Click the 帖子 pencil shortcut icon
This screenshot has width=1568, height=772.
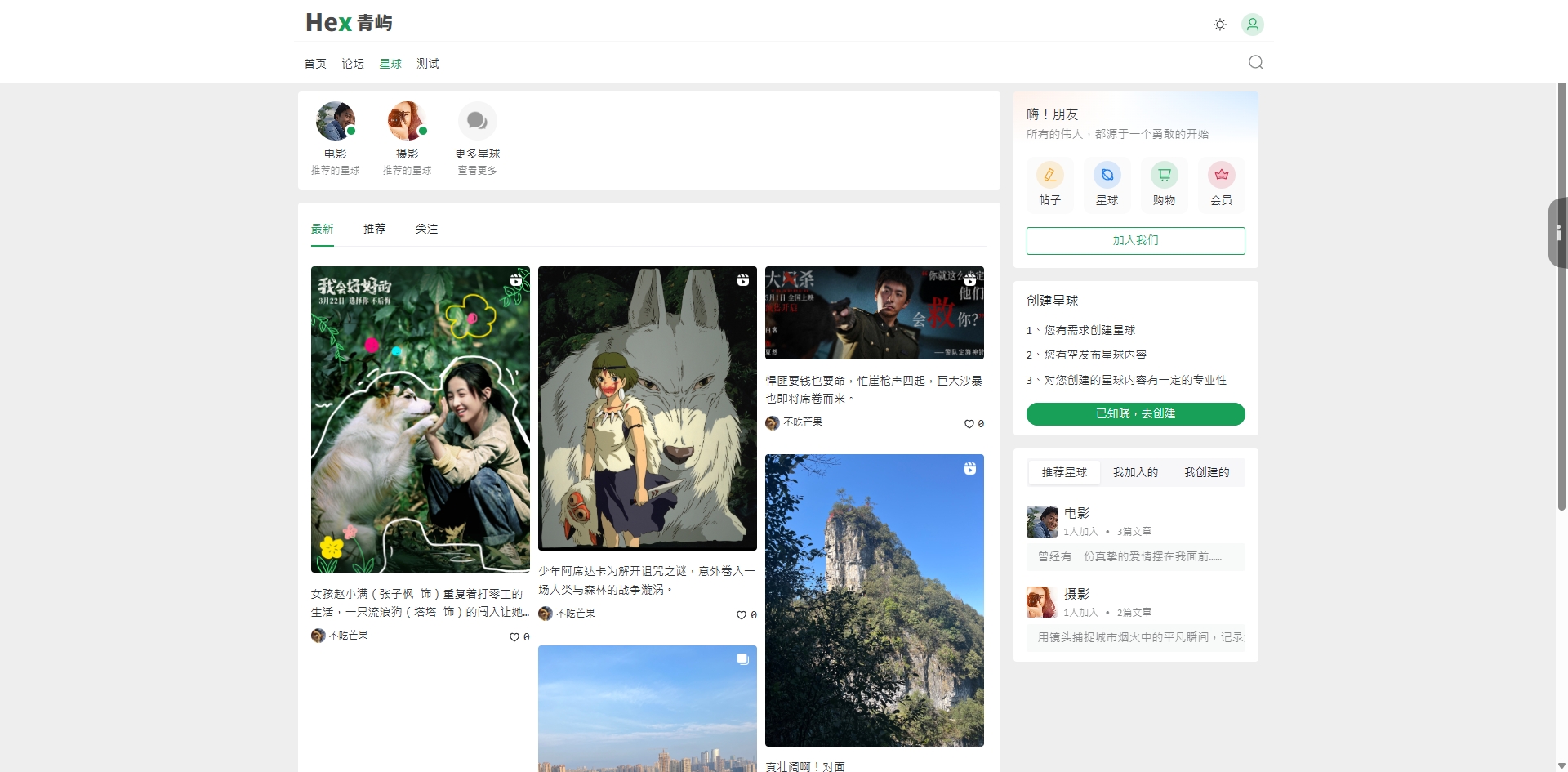click(1050, 175)
